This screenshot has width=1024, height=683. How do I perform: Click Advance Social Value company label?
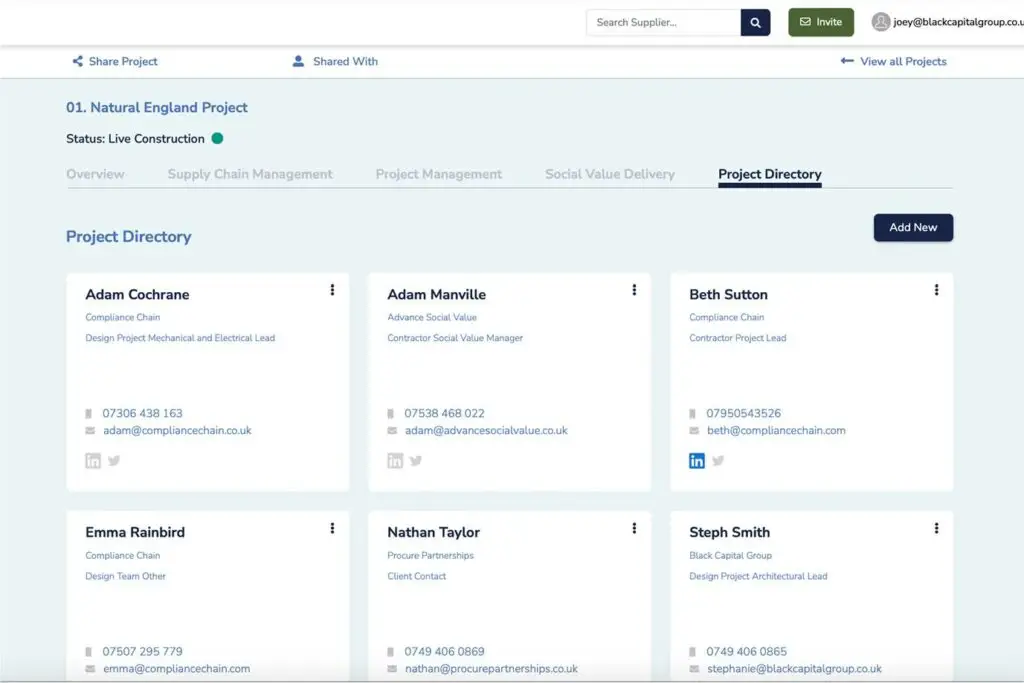(432, 317)
